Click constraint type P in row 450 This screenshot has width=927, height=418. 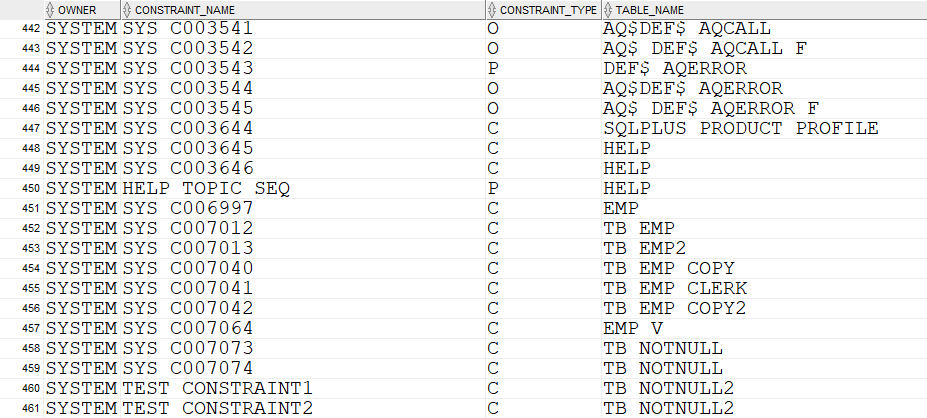[x=493, y=189]
